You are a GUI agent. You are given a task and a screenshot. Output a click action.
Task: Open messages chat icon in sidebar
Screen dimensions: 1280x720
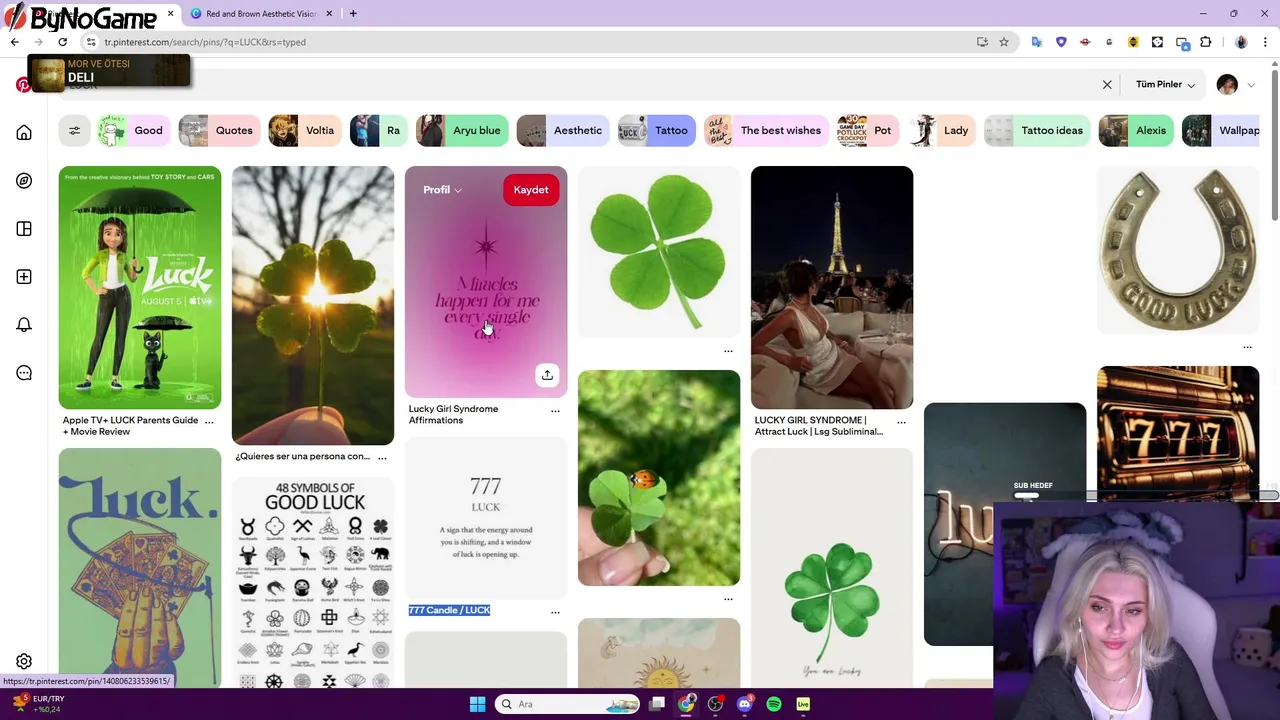(24, 373)
